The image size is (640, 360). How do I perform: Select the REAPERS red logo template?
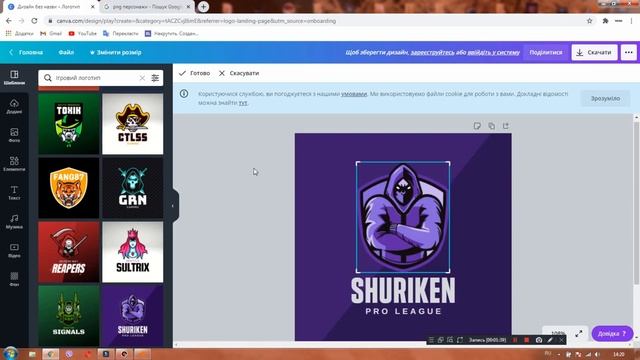[x=69, y=252]
